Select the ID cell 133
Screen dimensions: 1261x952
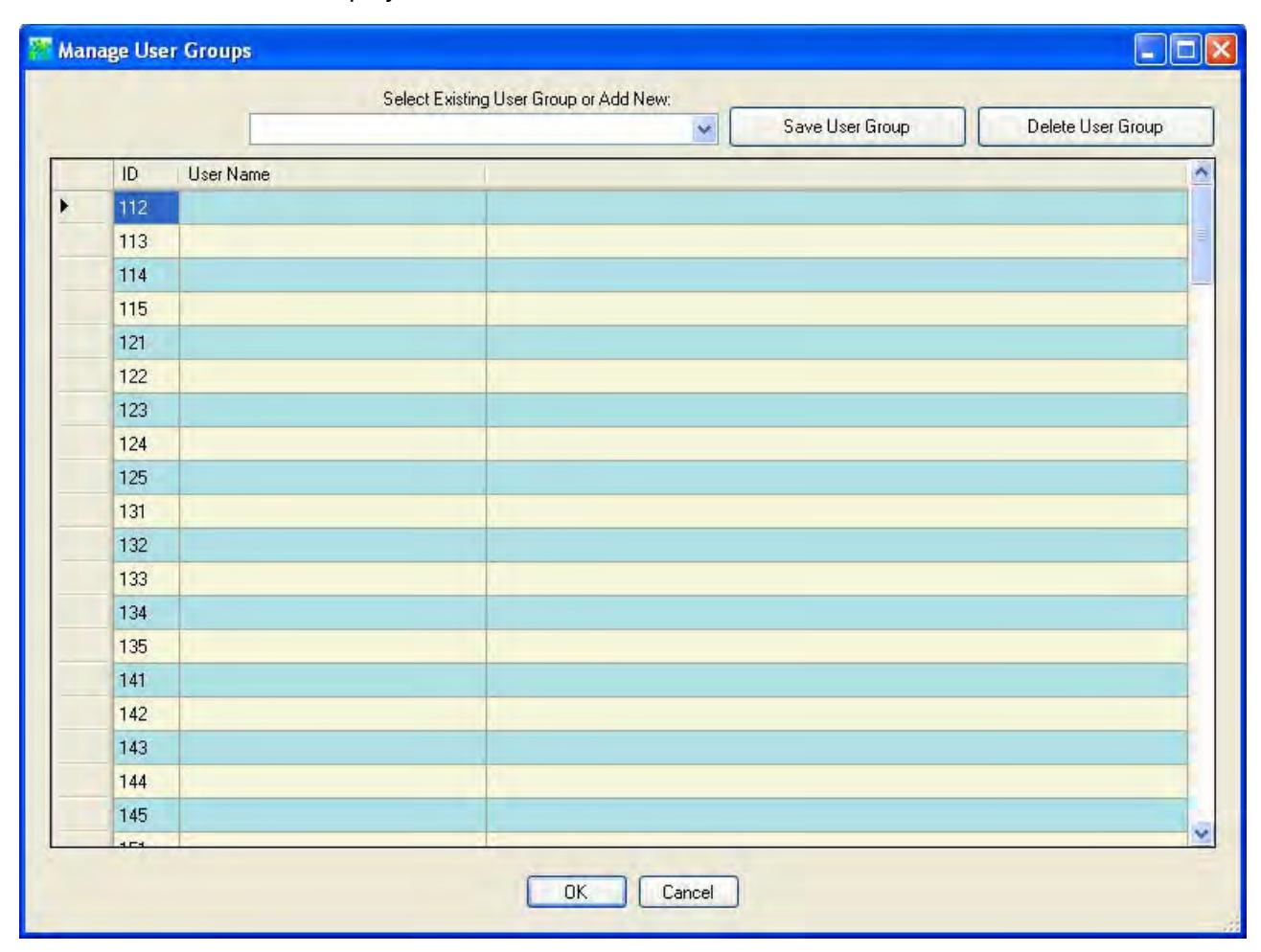[x=146, y=579]
